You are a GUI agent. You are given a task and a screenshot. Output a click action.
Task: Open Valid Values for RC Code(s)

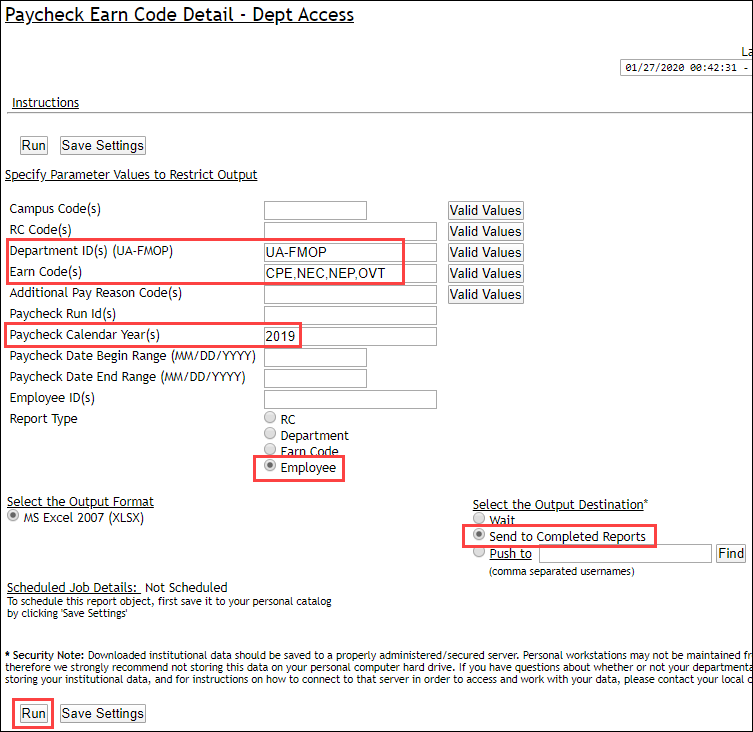tap(486, 232)
